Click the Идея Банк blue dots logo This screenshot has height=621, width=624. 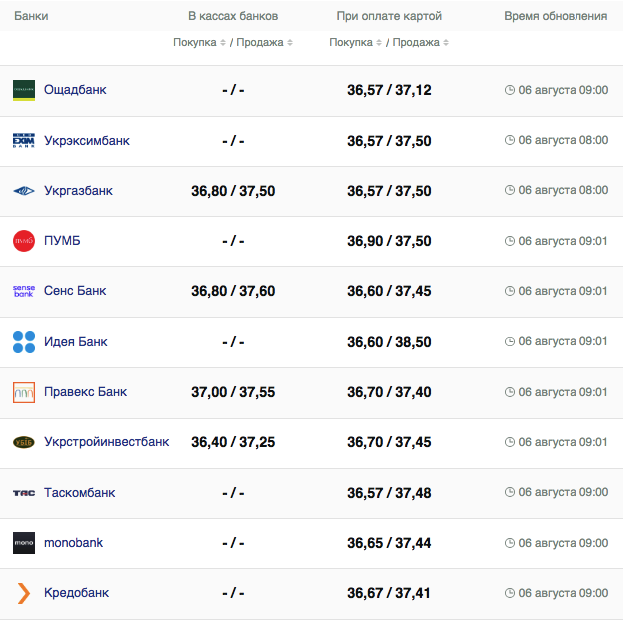24,342
